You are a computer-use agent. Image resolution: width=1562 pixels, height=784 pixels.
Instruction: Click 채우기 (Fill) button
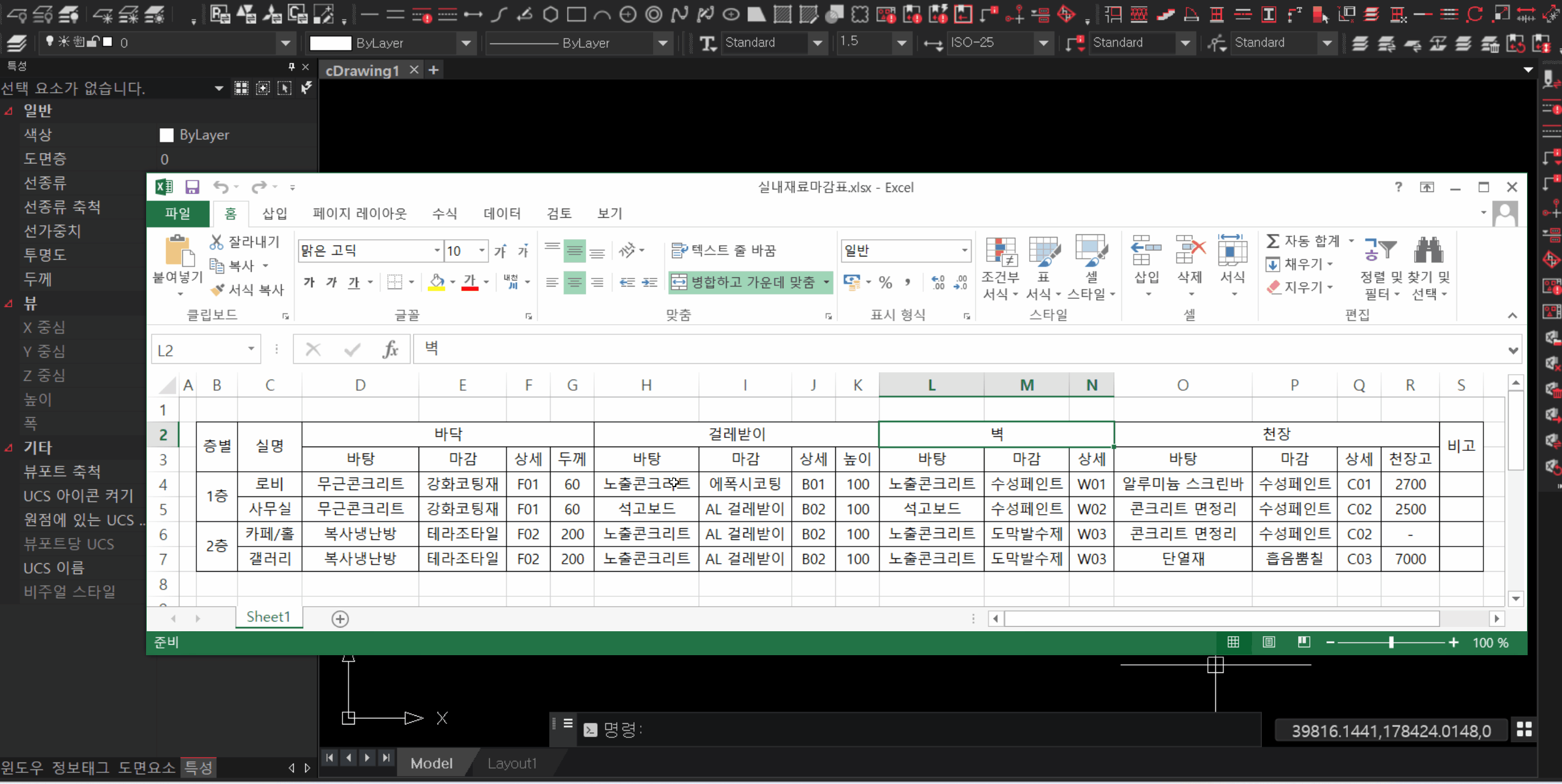tap(1295, 264)
